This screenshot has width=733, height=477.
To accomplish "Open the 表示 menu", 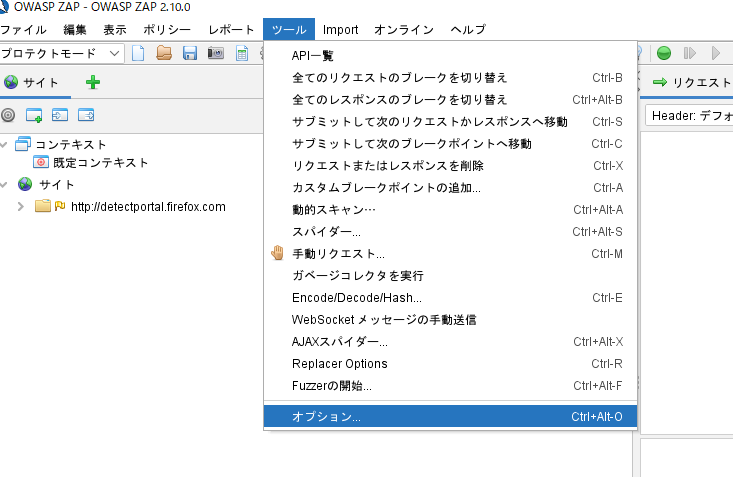I will (x=115, y=29).
